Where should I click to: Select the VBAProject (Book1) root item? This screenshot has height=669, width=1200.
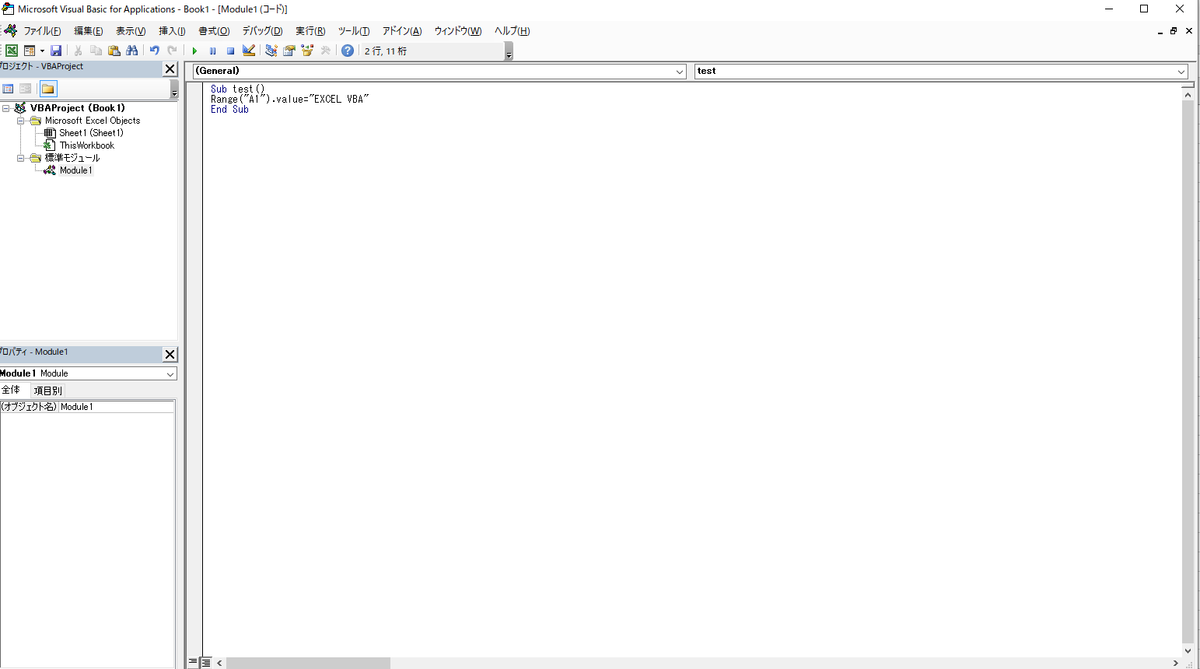click(x=78, y=108)
